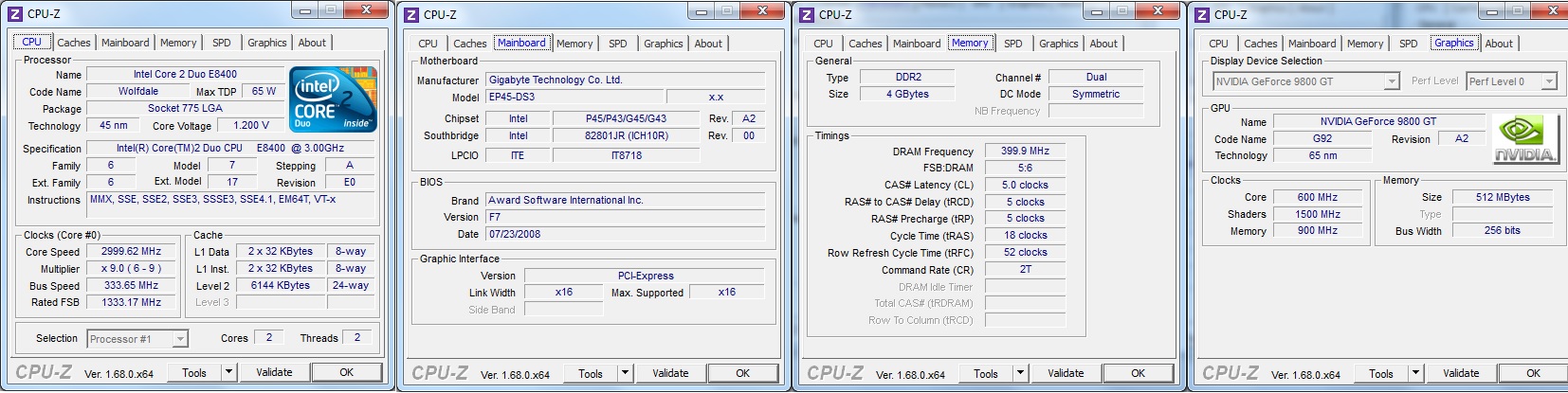The image size is (1568, 393).
Task: Click Validate button in CPU window
Action: pyautogui.click(x=275, y=372)
